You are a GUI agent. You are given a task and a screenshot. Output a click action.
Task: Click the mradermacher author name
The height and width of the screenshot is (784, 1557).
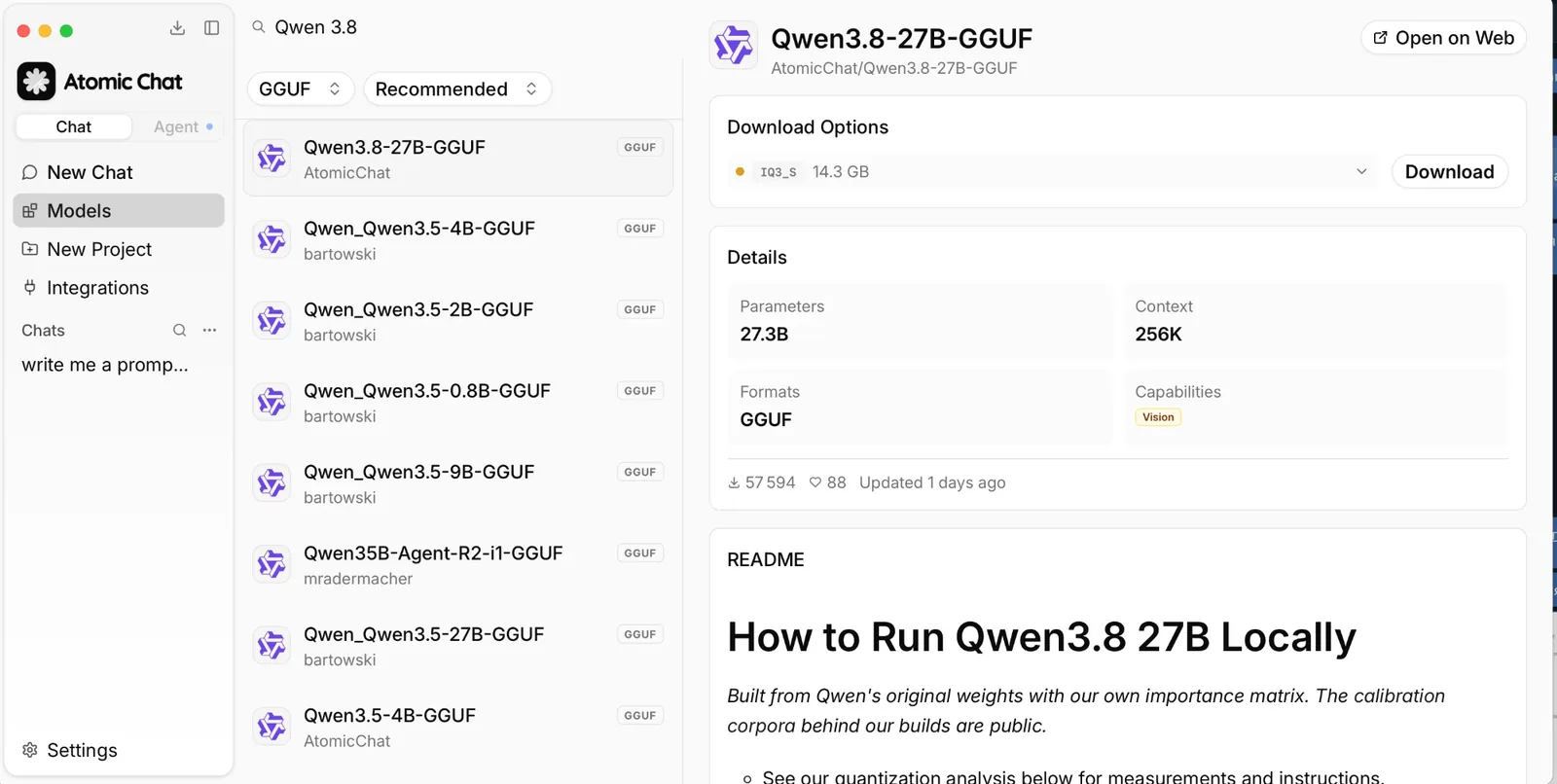tap(358, 579)
